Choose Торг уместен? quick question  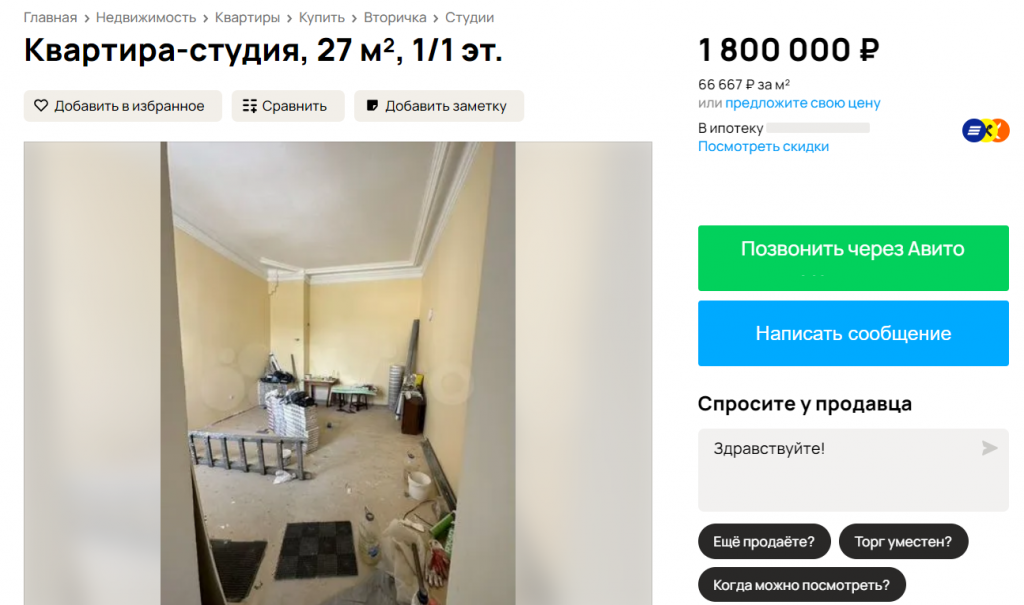(x=903, y=542)
